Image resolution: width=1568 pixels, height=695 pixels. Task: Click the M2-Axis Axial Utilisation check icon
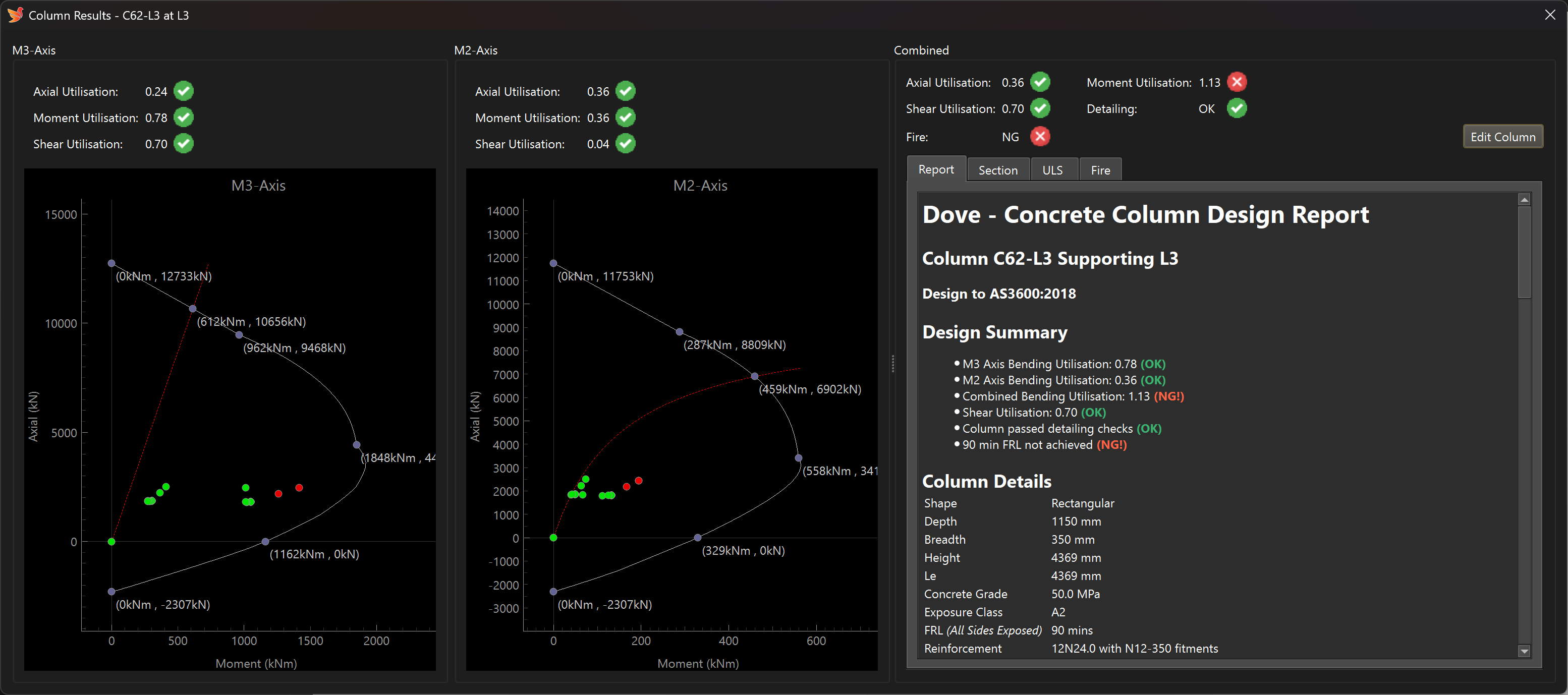tap(625, 91)
